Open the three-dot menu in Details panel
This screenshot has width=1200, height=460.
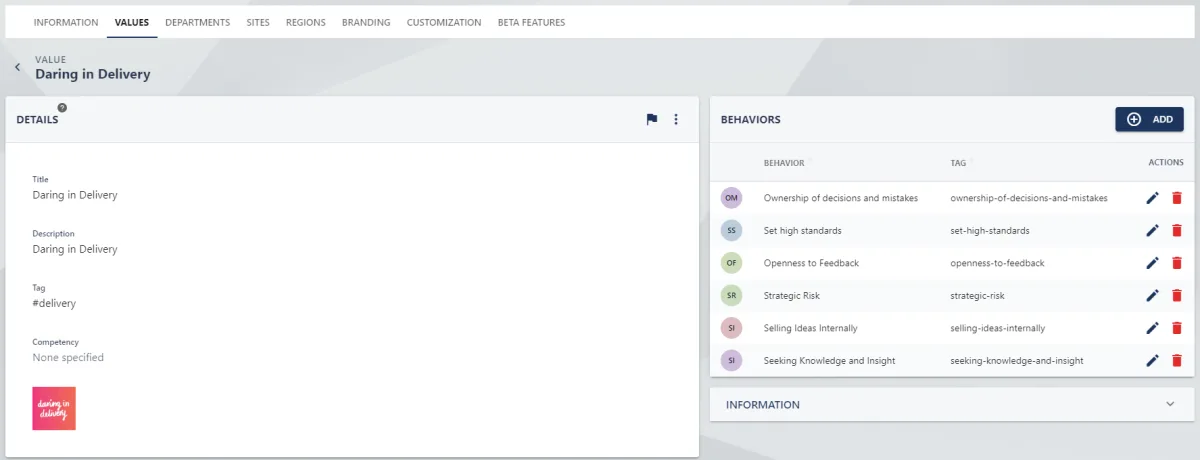676,120
